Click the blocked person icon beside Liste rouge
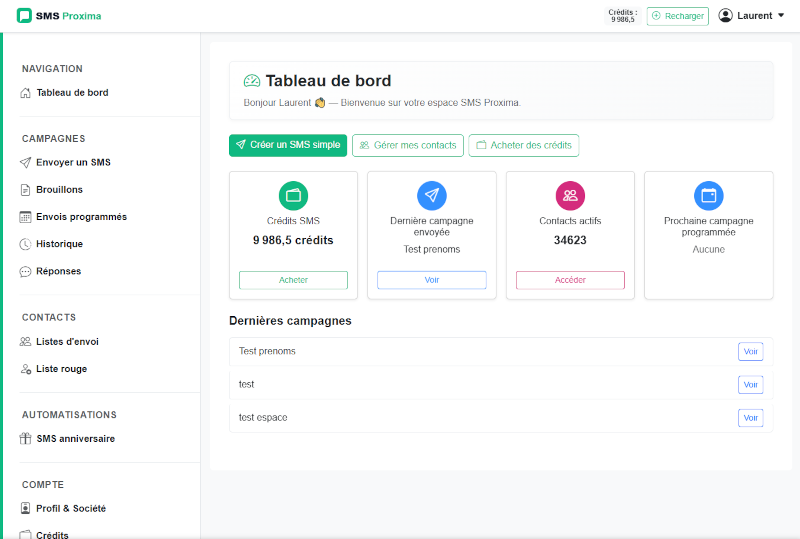This screenshot has height=539, width=800. (25, 369)
